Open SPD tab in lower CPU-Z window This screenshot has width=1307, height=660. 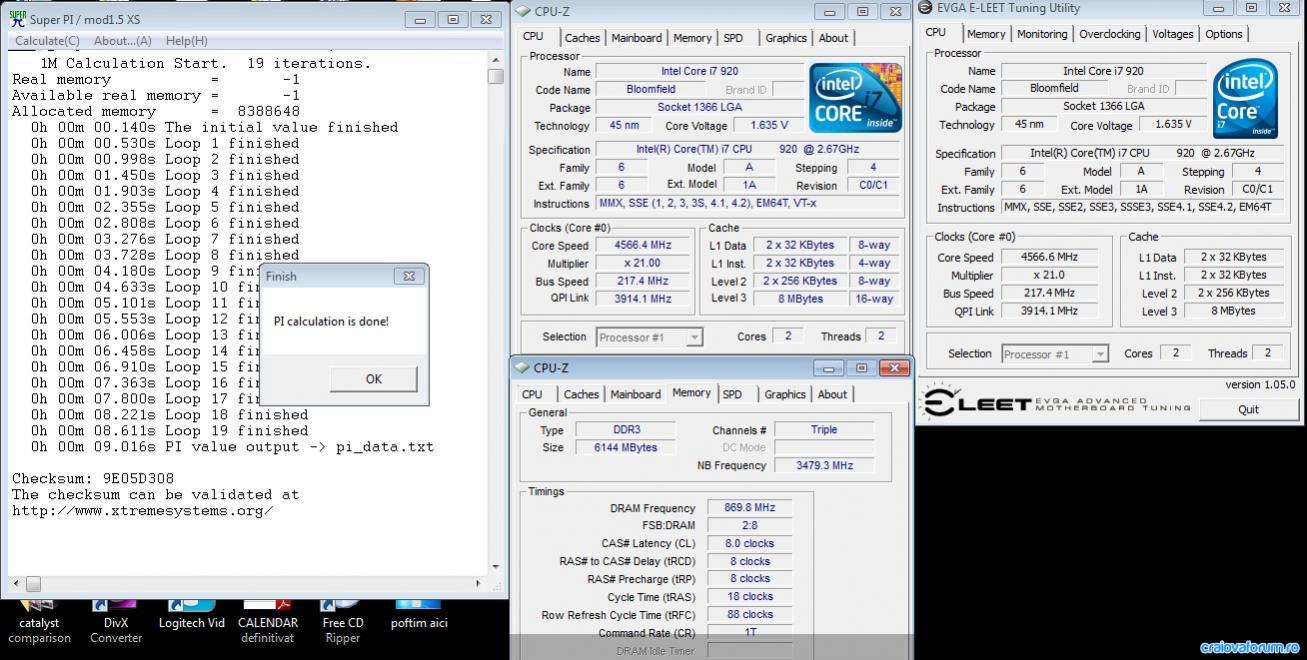click(x=732, y=394)
